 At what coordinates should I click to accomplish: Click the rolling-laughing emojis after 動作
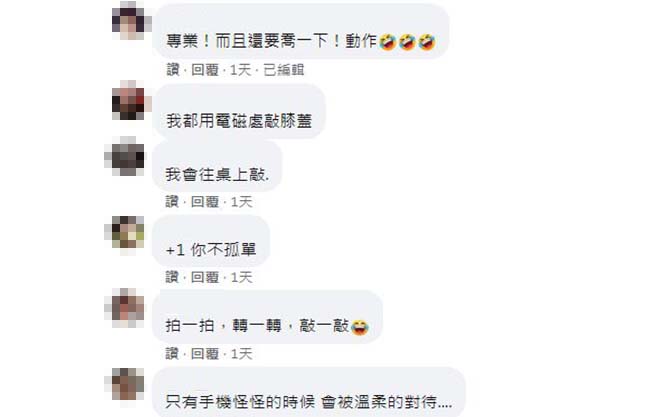coord(407,42)
